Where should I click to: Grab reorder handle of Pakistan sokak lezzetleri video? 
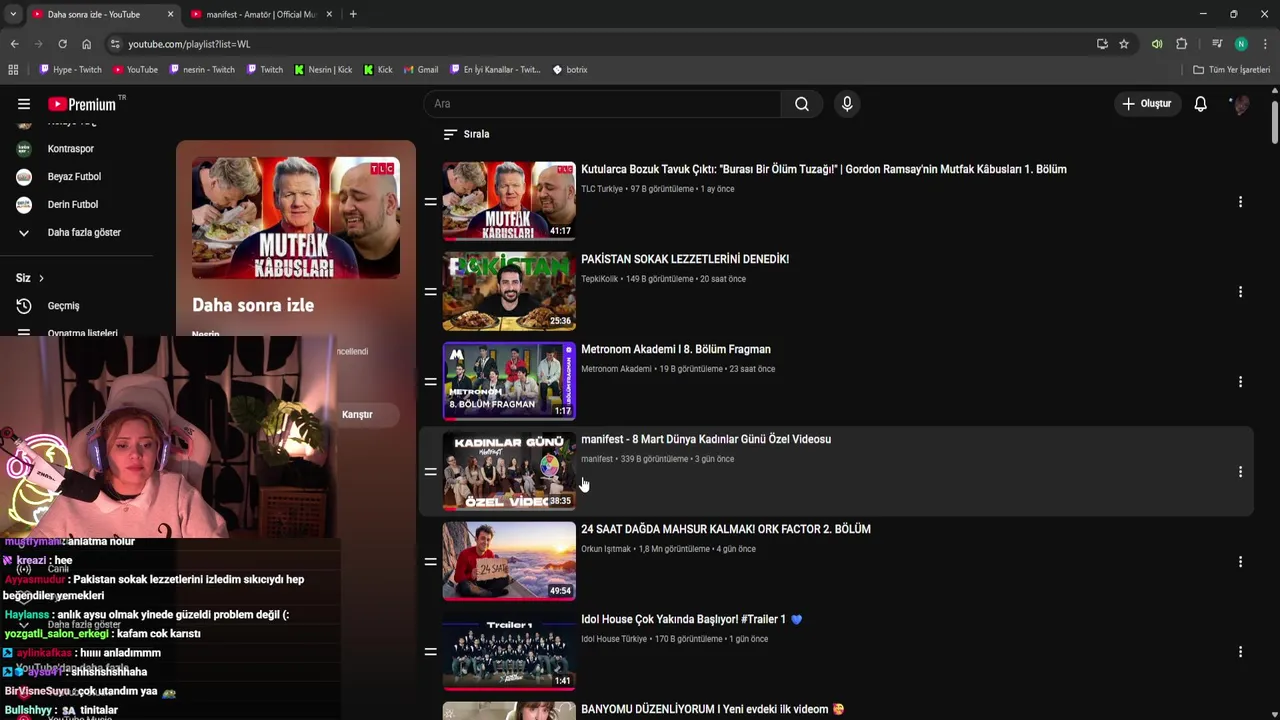pyautogui.click(x=430, y=292)
